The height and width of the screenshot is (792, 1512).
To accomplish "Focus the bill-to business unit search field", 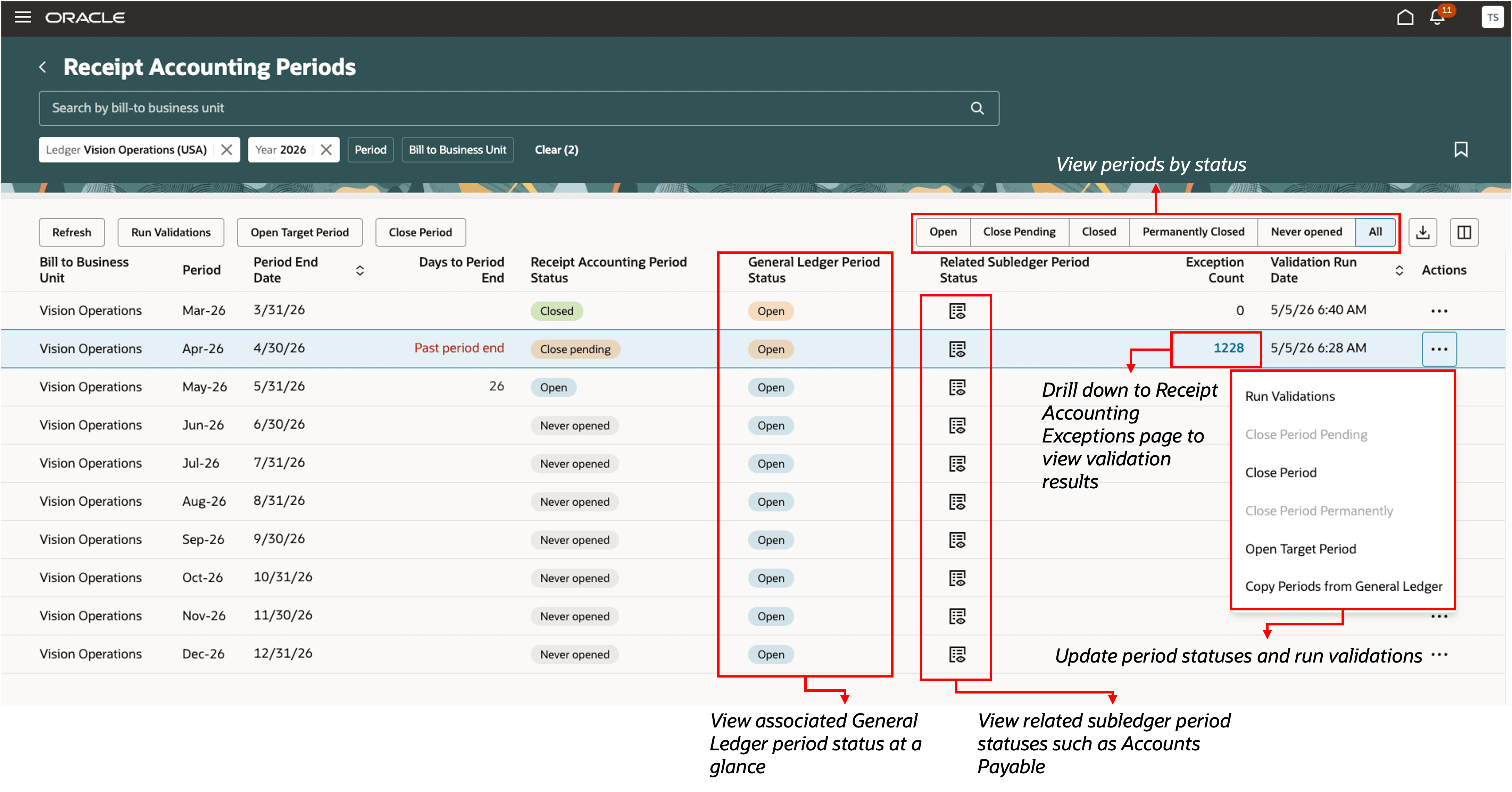I will click(519, 108).
